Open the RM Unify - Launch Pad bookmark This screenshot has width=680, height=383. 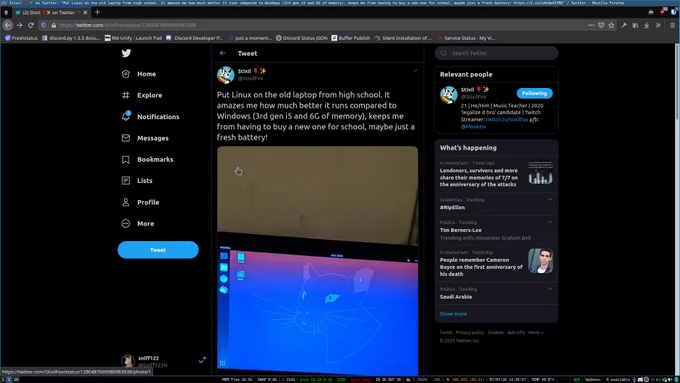tap(133, 38)
